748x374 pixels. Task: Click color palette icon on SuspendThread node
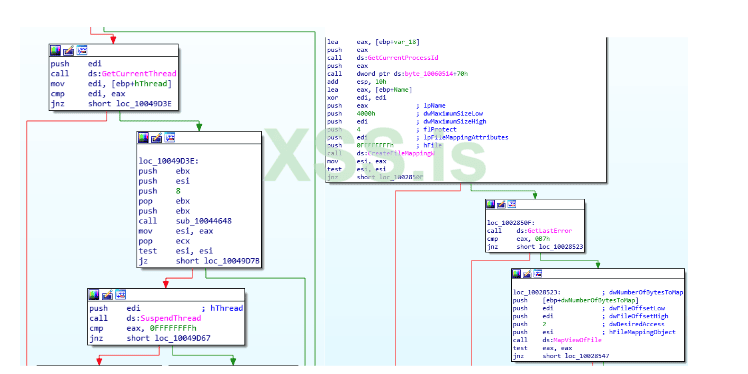[x=94, y=294]
